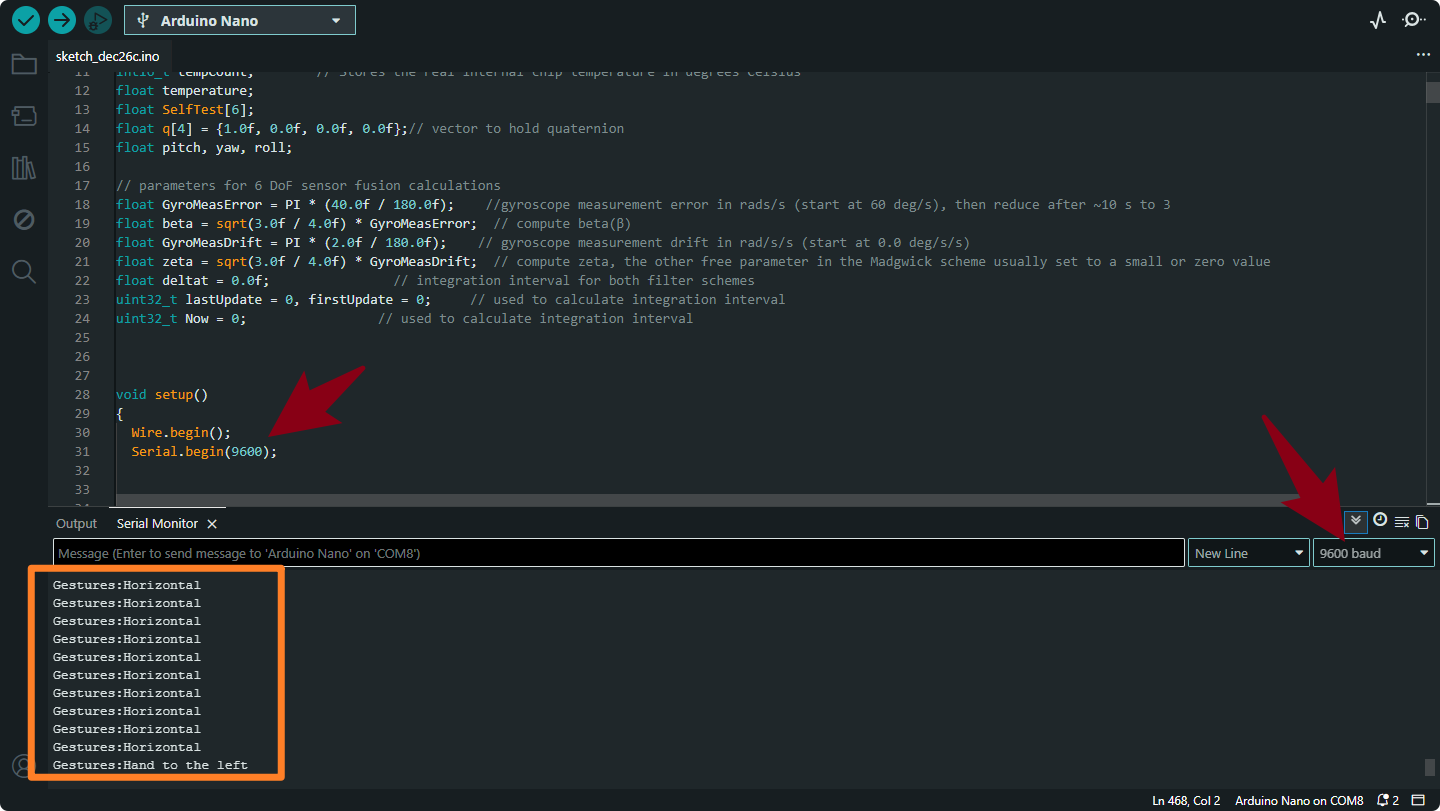Open the New Line ending dropdown

pyautogui.click(x=1249, y=553)
